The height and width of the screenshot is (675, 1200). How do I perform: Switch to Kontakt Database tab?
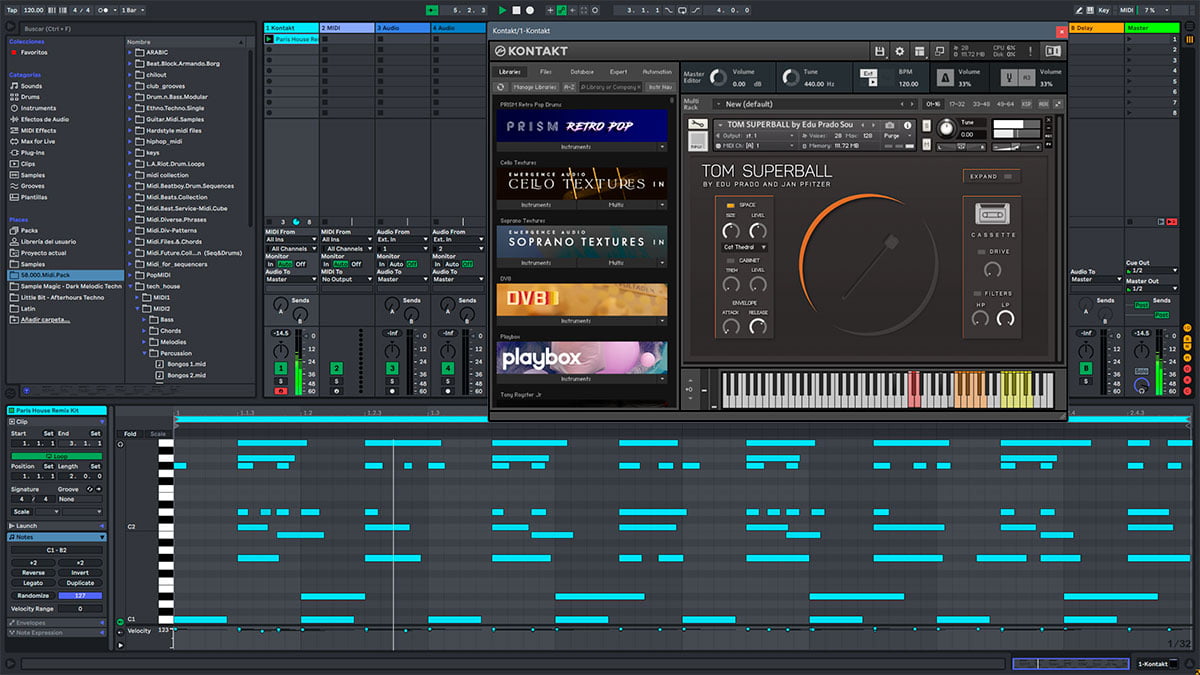pyautogui.click(x=581, y=72)
